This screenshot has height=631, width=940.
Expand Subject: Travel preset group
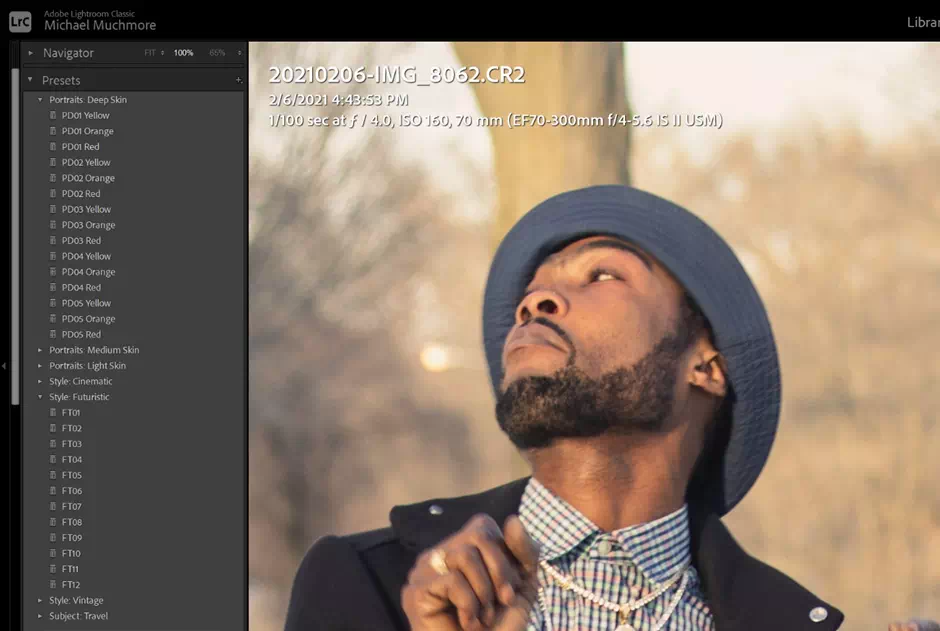[x=40, y=616]
